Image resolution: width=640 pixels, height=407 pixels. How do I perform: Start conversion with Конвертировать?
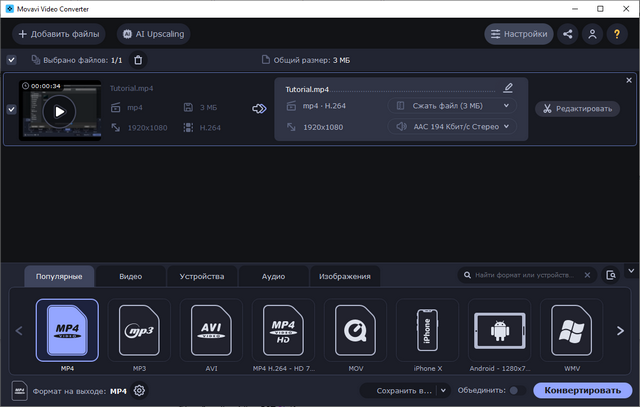(x=583, y=391)
